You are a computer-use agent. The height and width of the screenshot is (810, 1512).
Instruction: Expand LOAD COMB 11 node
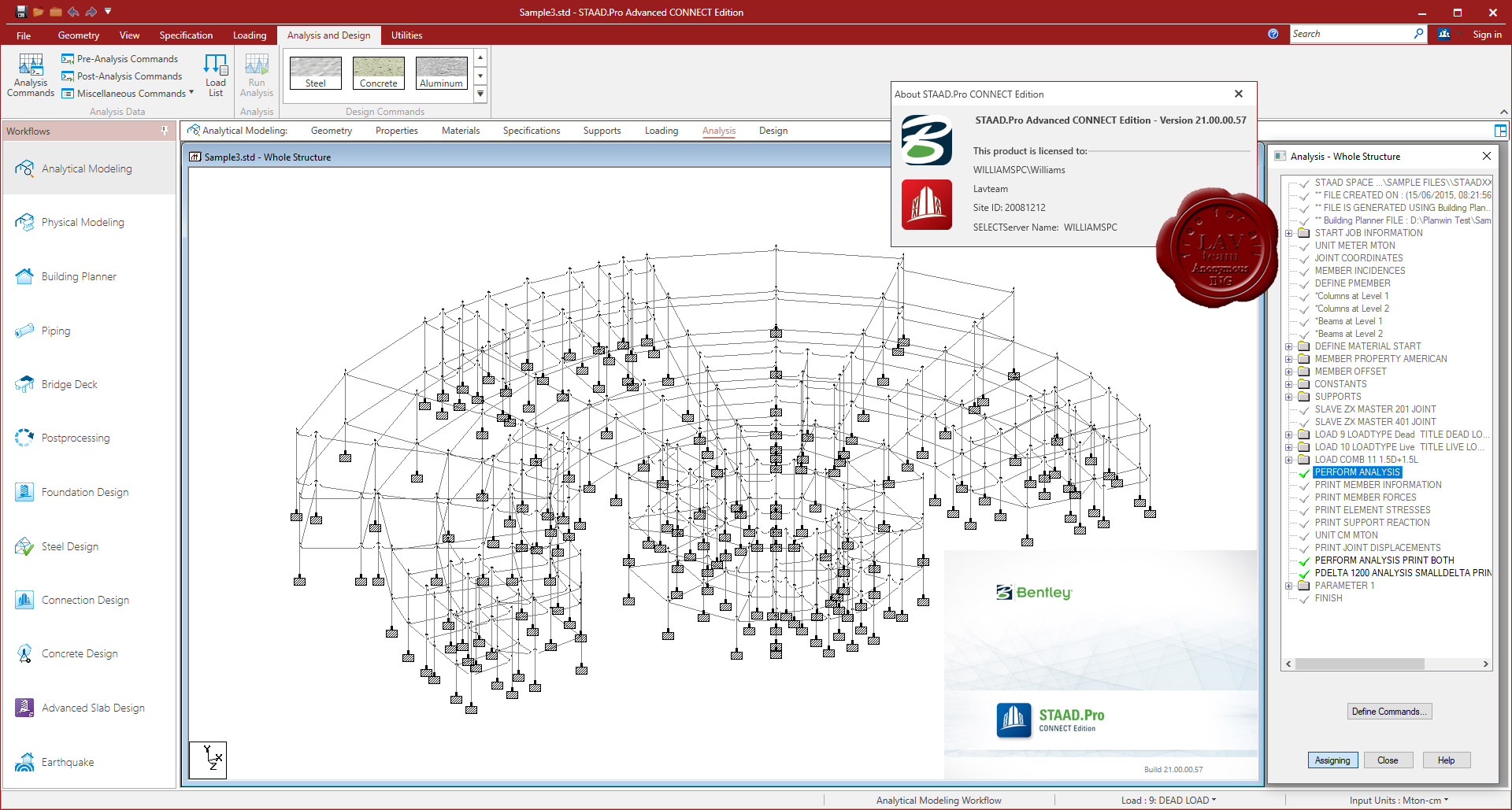click(x=1288, y=460)
